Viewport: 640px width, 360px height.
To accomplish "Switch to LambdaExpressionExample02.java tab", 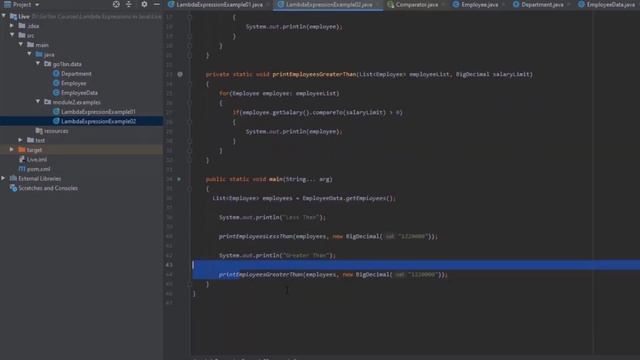I will 329,4.
